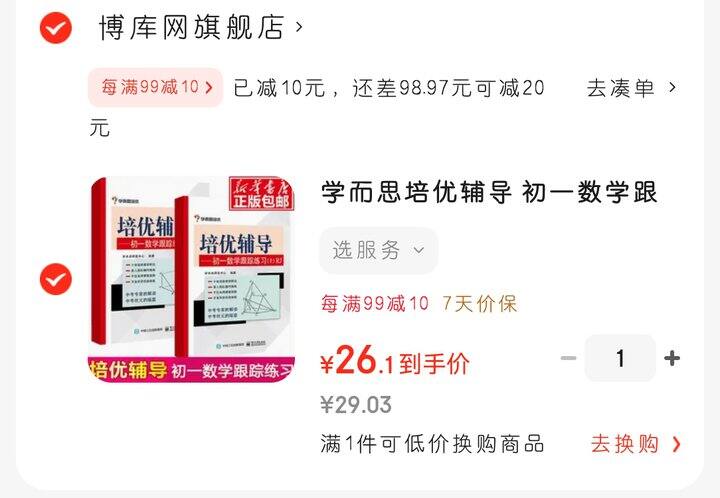
Task: Click the quantity field showing 1
Action: (x=620, y=358)
